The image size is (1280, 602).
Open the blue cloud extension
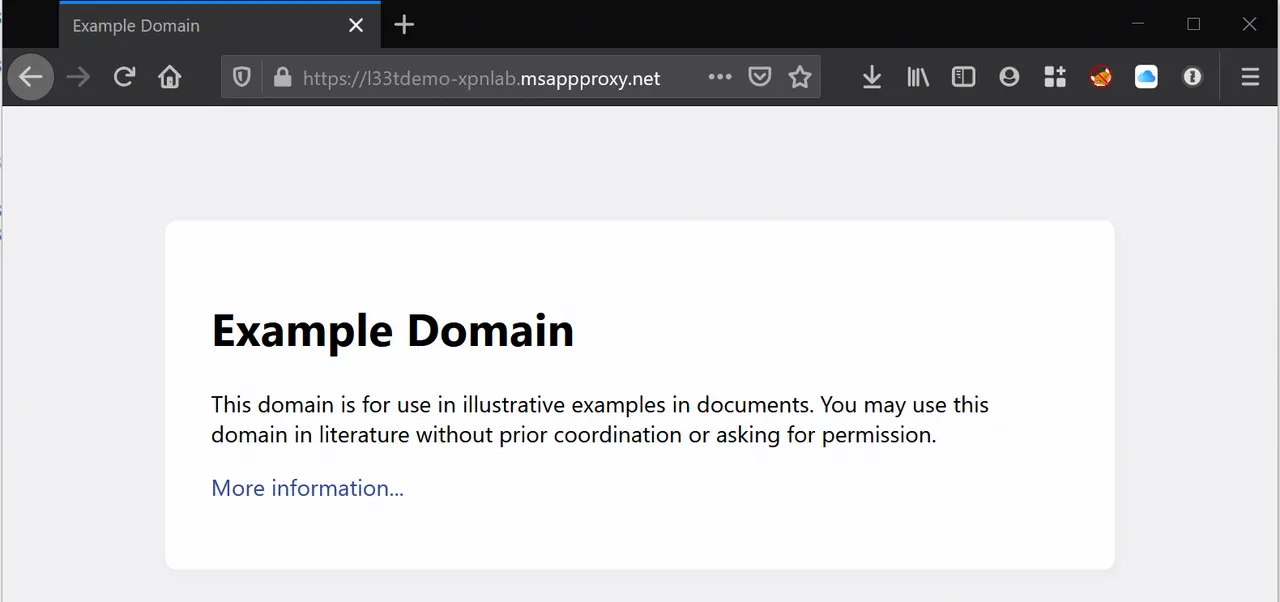point(1146,77)
